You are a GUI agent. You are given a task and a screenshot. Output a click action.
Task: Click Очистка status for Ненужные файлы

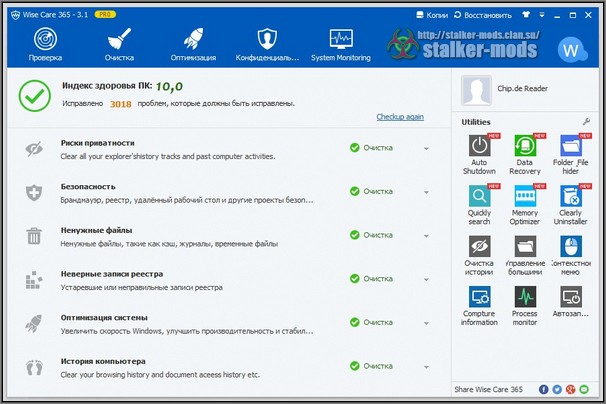[371, 235]
